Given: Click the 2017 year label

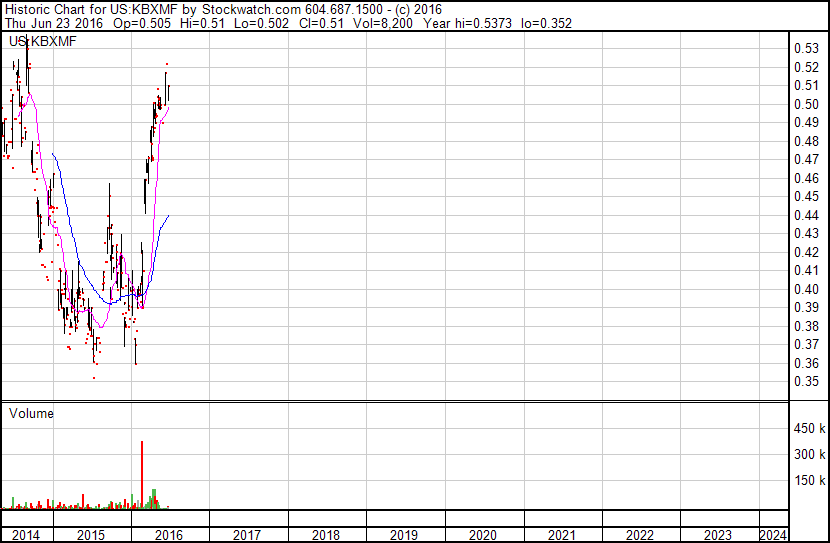Looking at the screenshot, I should 247,535.
